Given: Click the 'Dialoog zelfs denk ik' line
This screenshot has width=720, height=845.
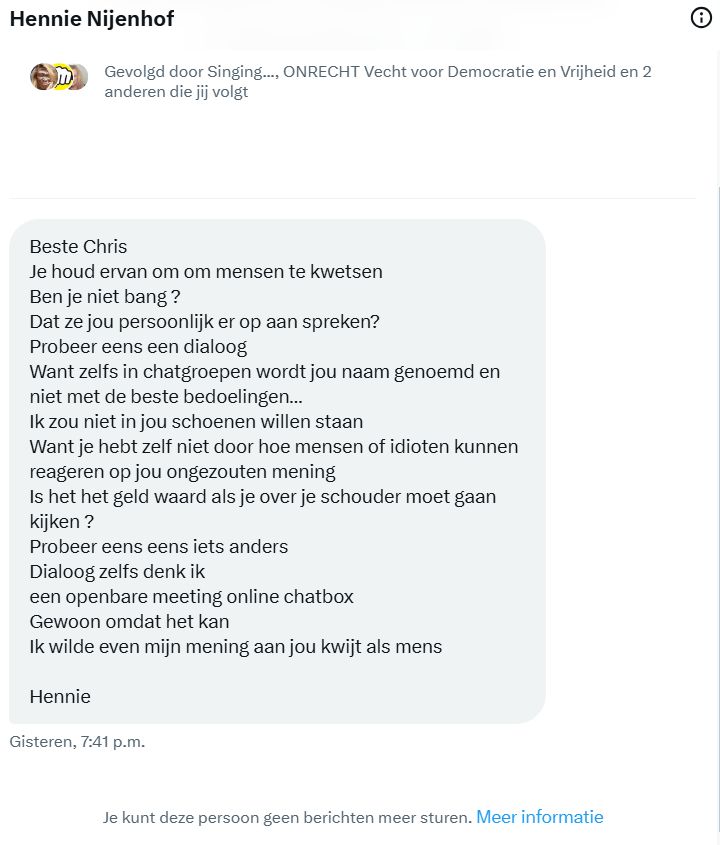Looking at the screenshot, I should pos(117,572).
